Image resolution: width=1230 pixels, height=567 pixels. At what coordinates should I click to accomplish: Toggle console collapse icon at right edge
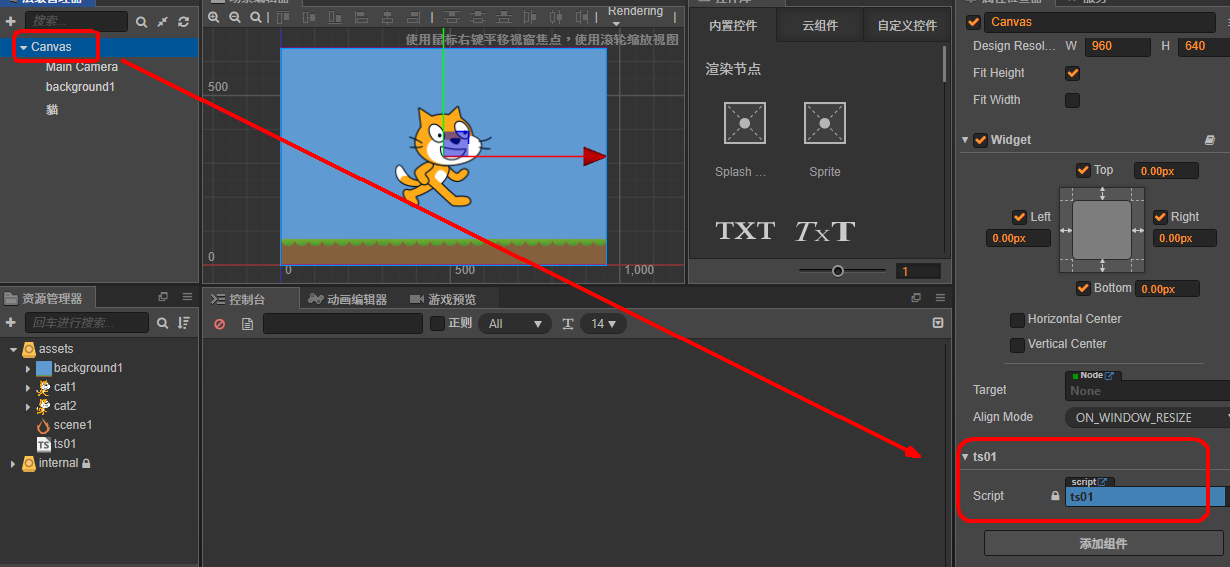(x=937, y=323)
